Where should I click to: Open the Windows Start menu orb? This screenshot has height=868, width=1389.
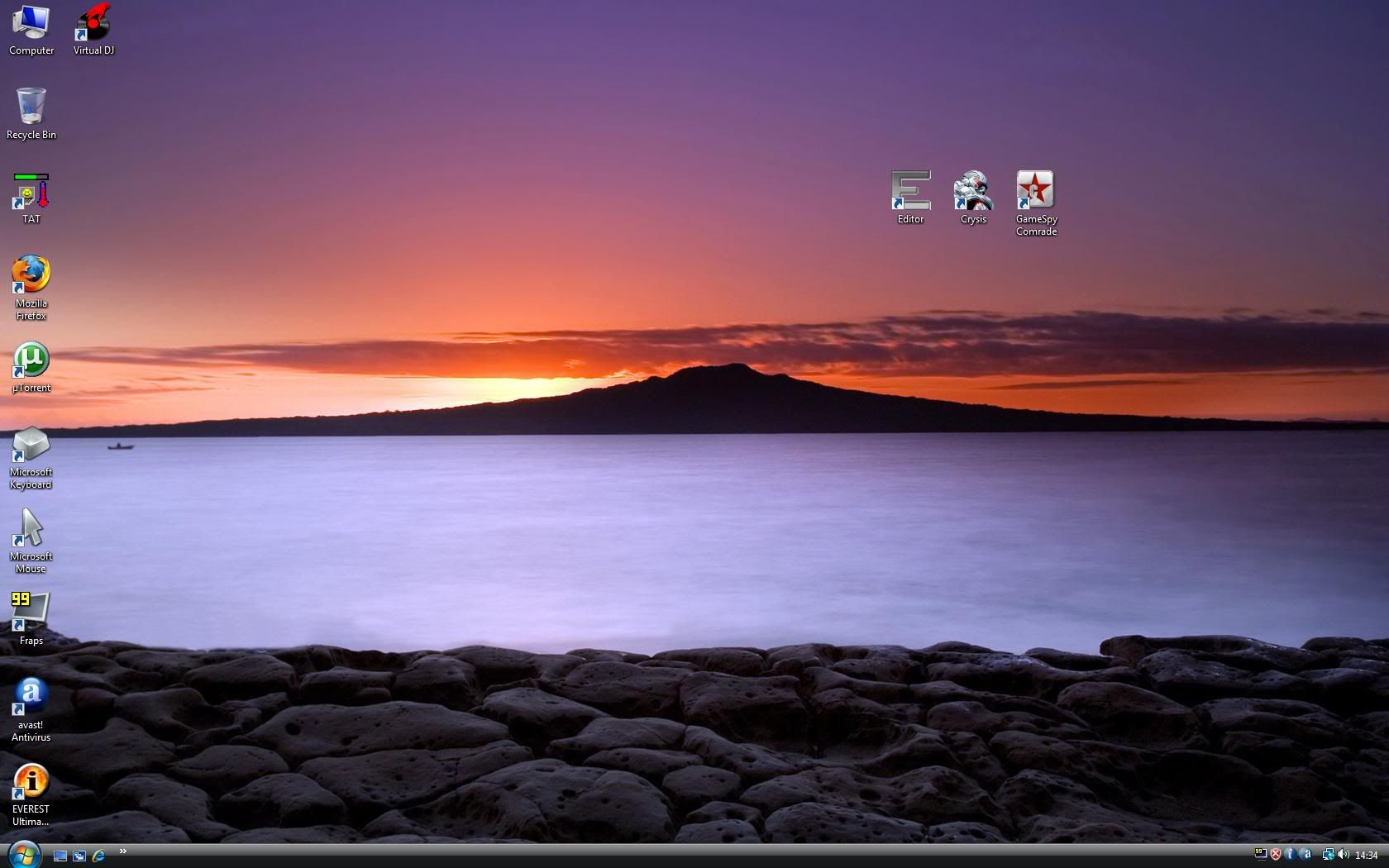click(23, 855)
